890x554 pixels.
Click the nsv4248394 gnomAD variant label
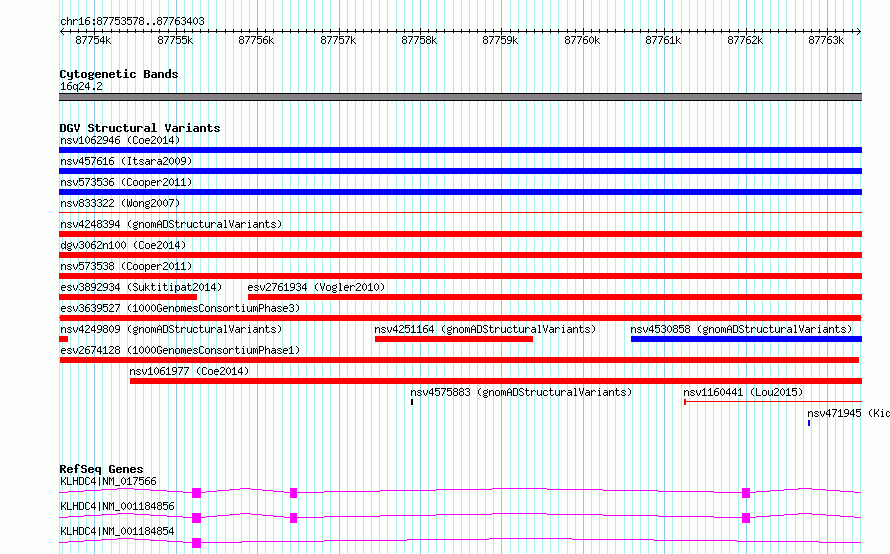171,224
